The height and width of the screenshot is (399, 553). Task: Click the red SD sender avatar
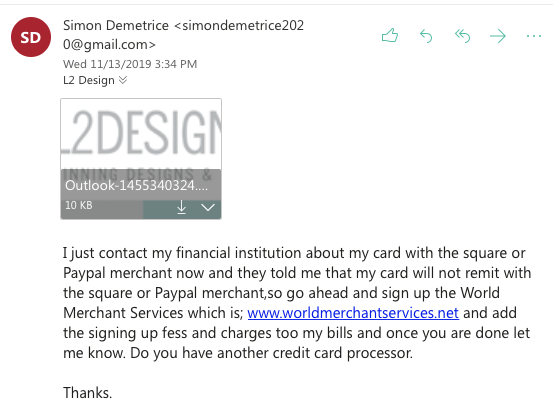(31, 37)
